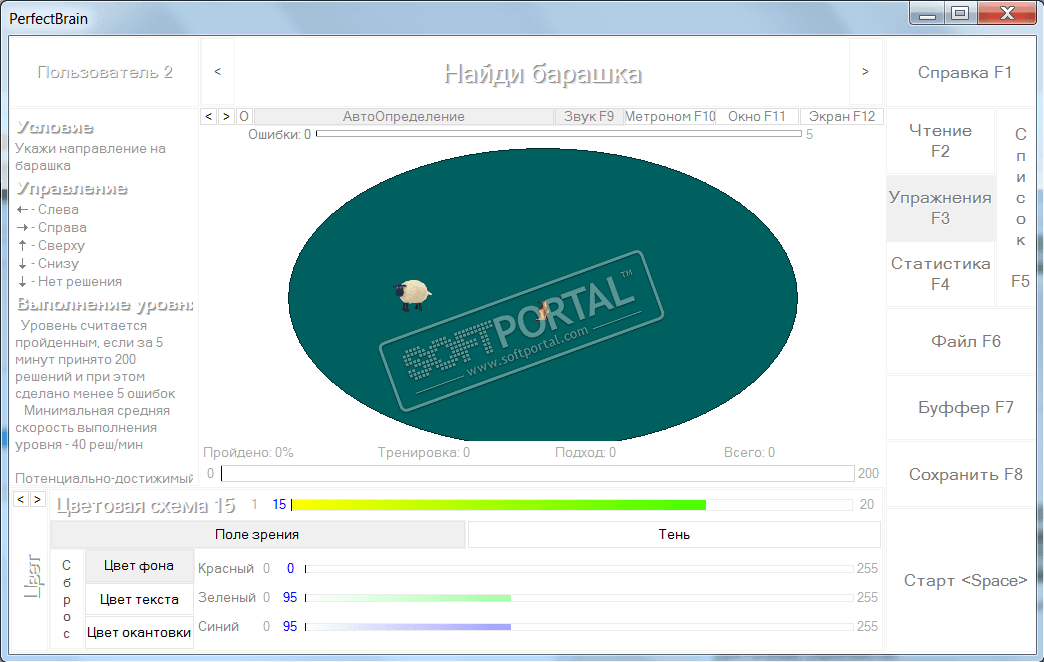Toggle window mode Окно F11
This screenshot has height=662, width=1044.
point(756,117)
